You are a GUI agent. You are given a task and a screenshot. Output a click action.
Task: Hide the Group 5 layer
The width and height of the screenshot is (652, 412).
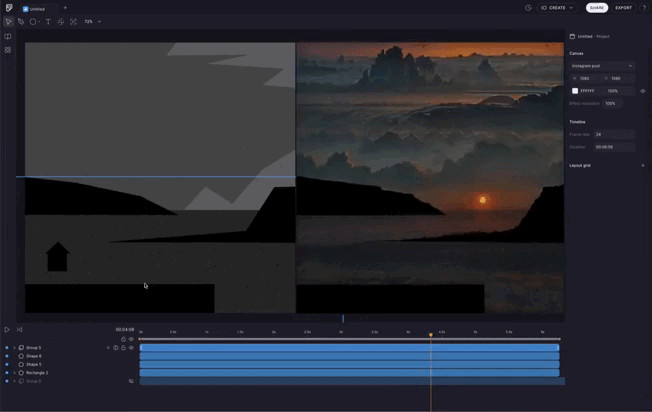click(131, 348)
